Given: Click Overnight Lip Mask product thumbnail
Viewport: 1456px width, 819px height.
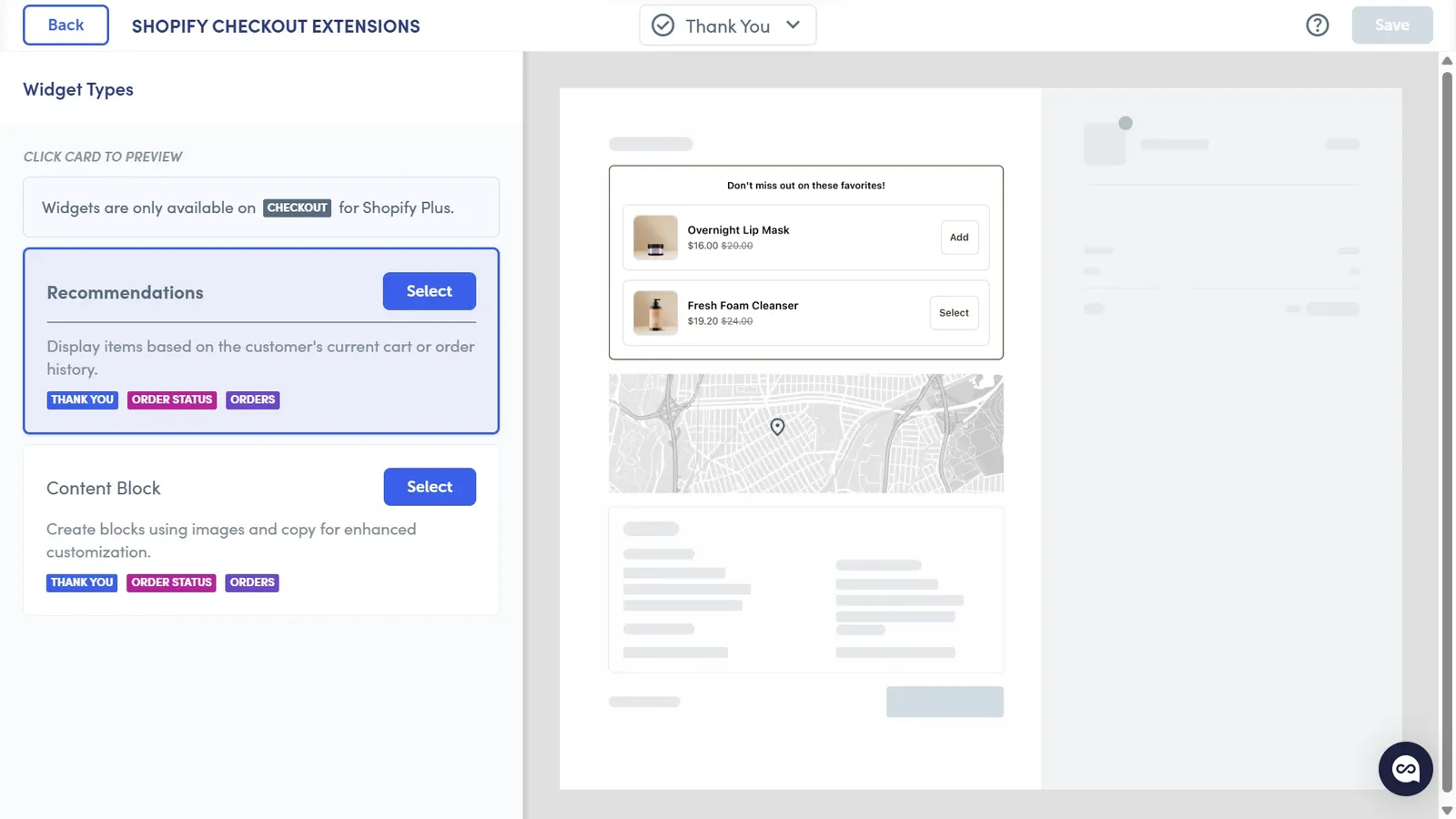Looking at the screenshot, I should click(x=655, y=238).
